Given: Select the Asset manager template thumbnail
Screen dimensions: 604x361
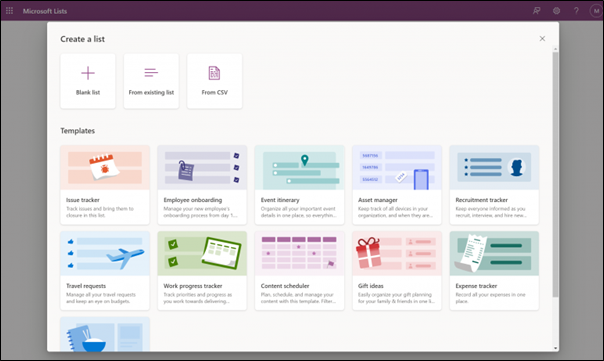Looking at the screenshot, I should tap(397, 168).
